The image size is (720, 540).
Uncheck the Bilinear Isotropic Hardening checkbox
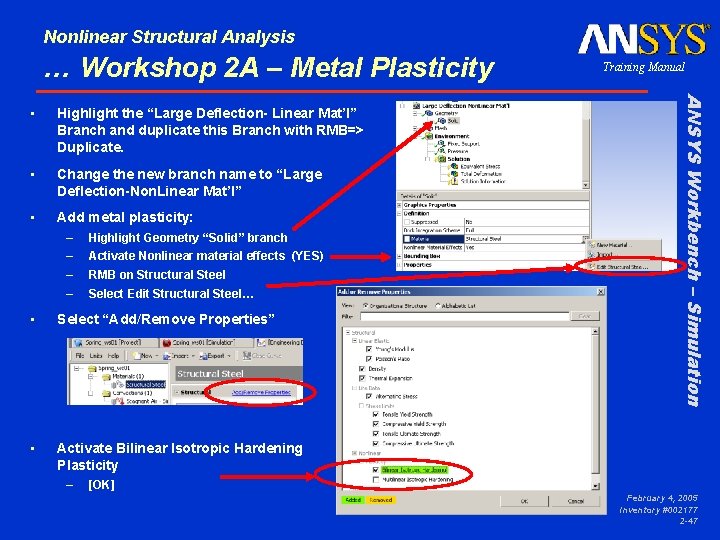(x=376, y=470)
